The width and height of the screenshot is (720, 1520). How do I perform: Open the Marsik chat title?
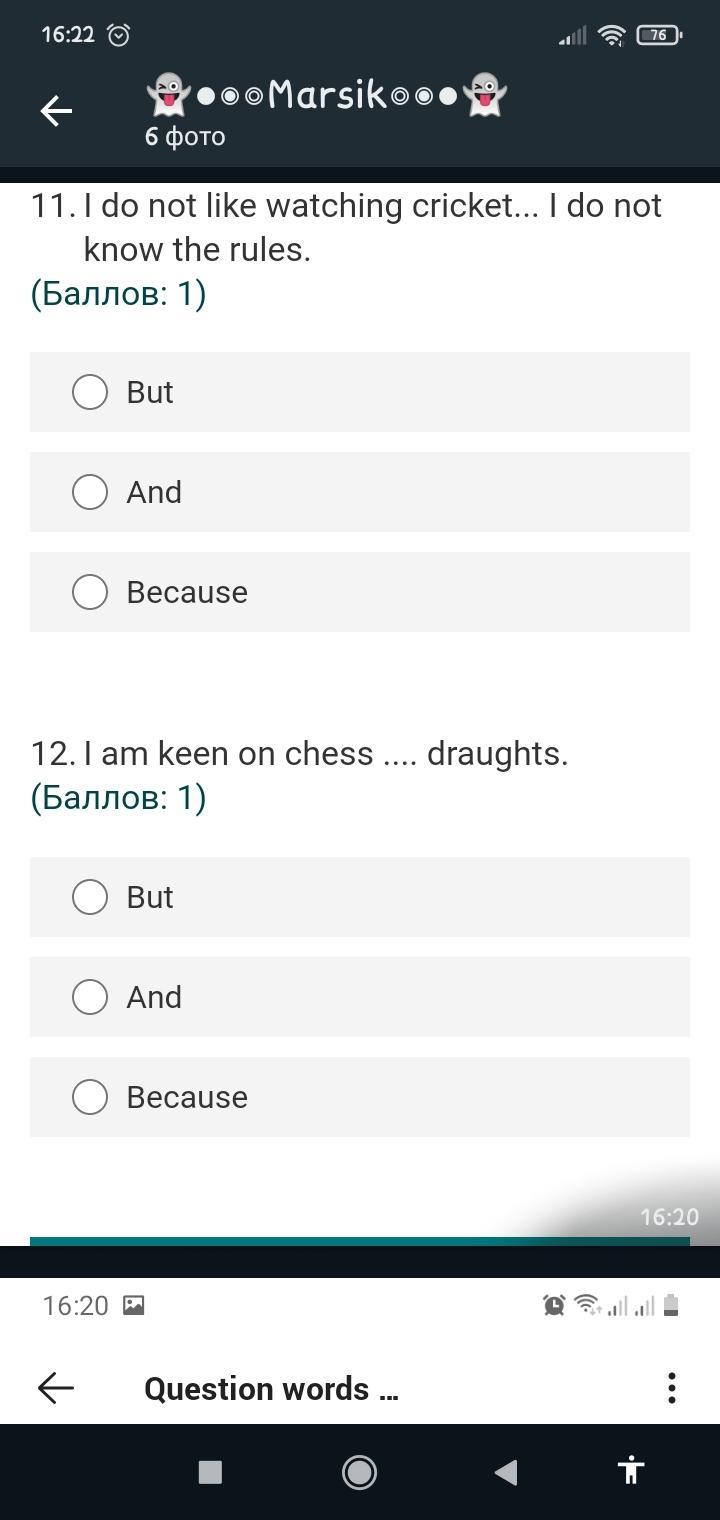pos(327,95)
